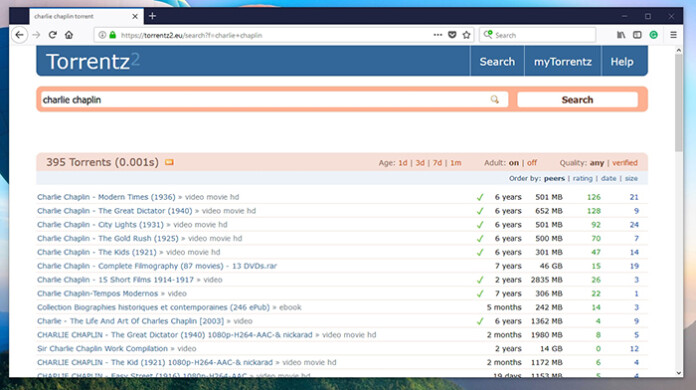696x390 pixels.
Task: Open the browser home page icon
Action: 69,35
